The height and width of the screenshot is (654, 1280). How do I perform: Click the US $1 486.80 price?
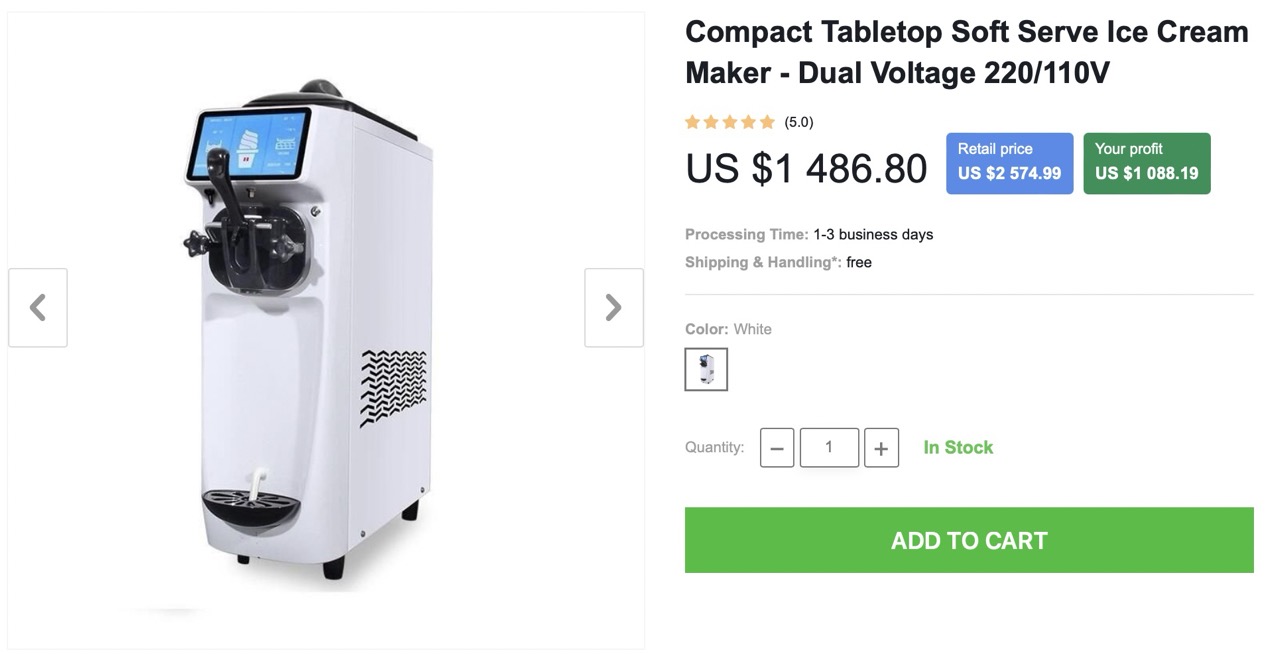pyautogui.click(x=806, y=168)
